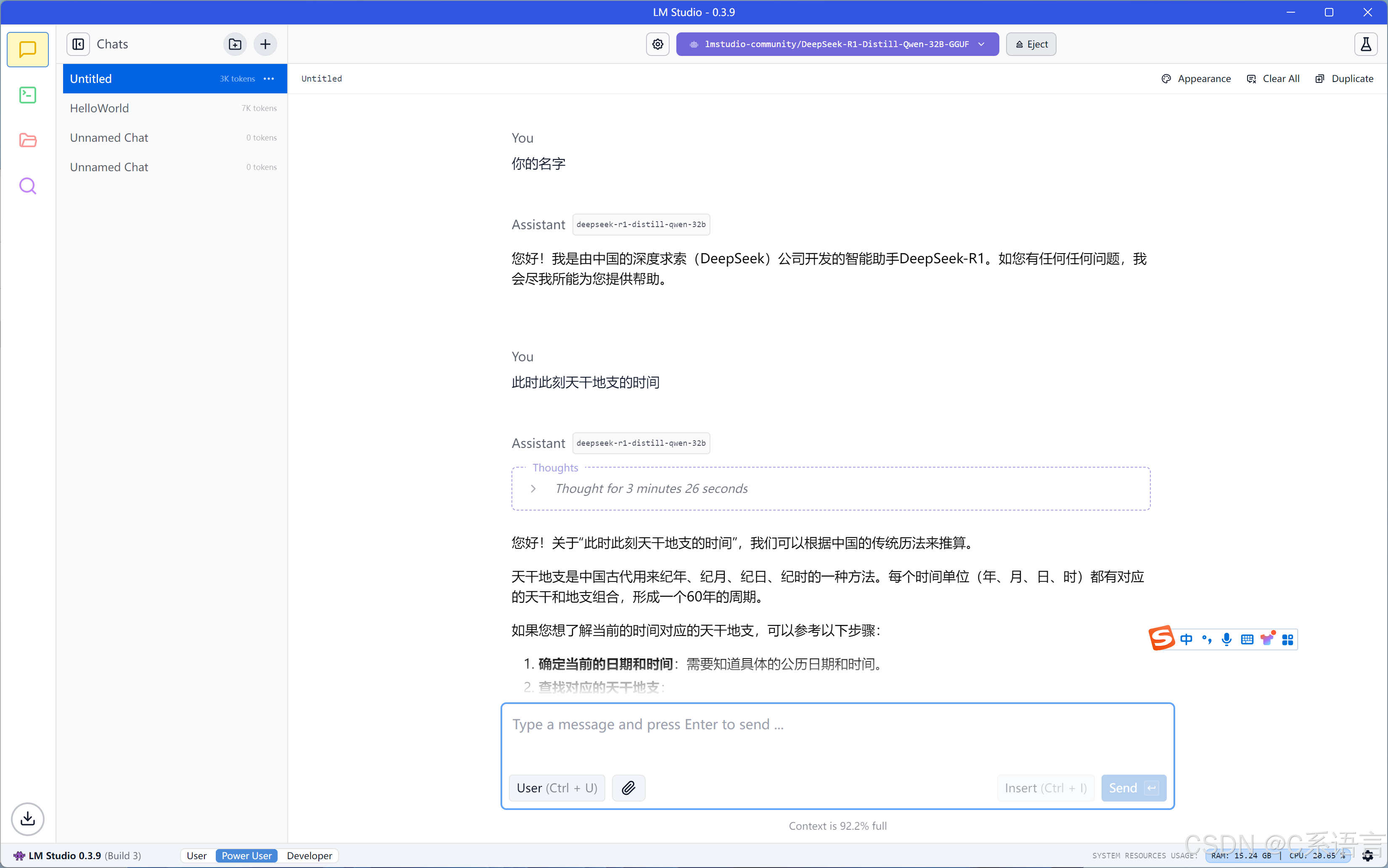1388x868 pixels.
Task: Click the second deepseek-r1-distill-qwen-32b model tag
Action: (x=641, y=443)
